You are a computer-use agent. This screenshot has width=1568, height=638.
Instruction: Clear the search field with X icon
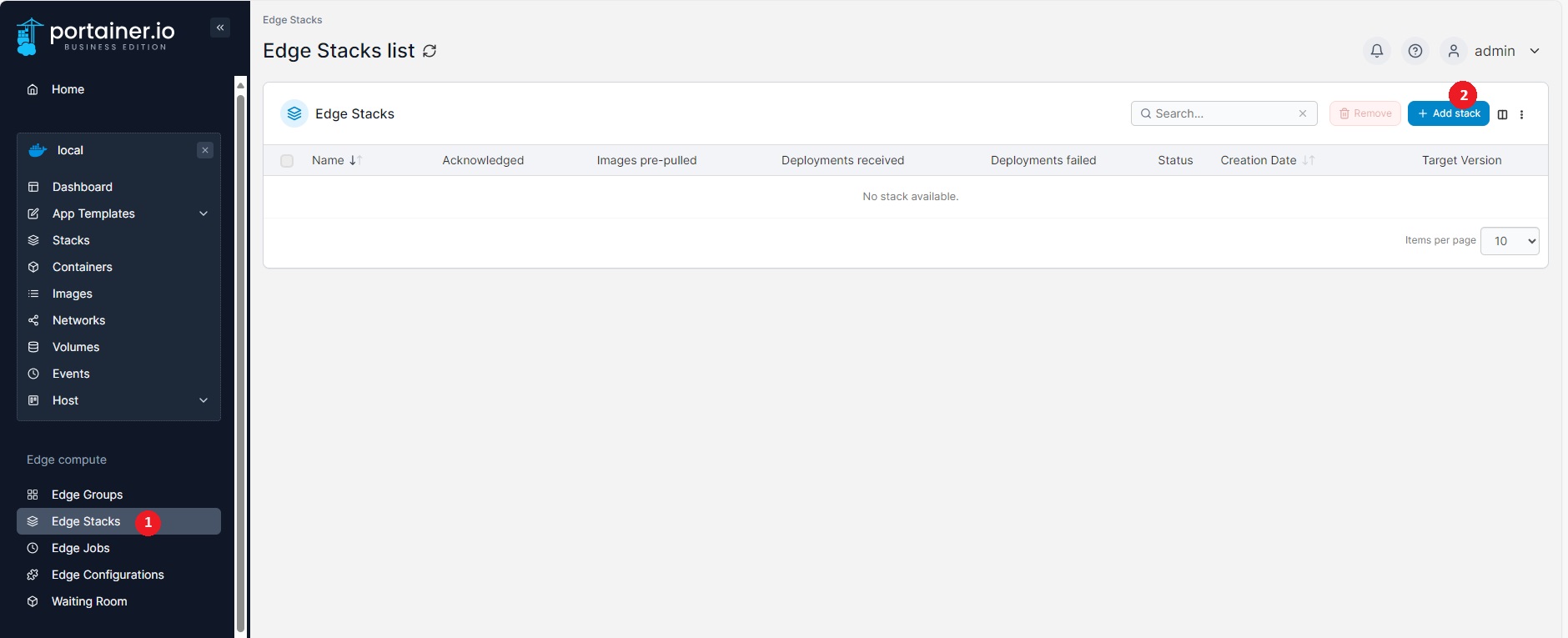(1303, 113)
